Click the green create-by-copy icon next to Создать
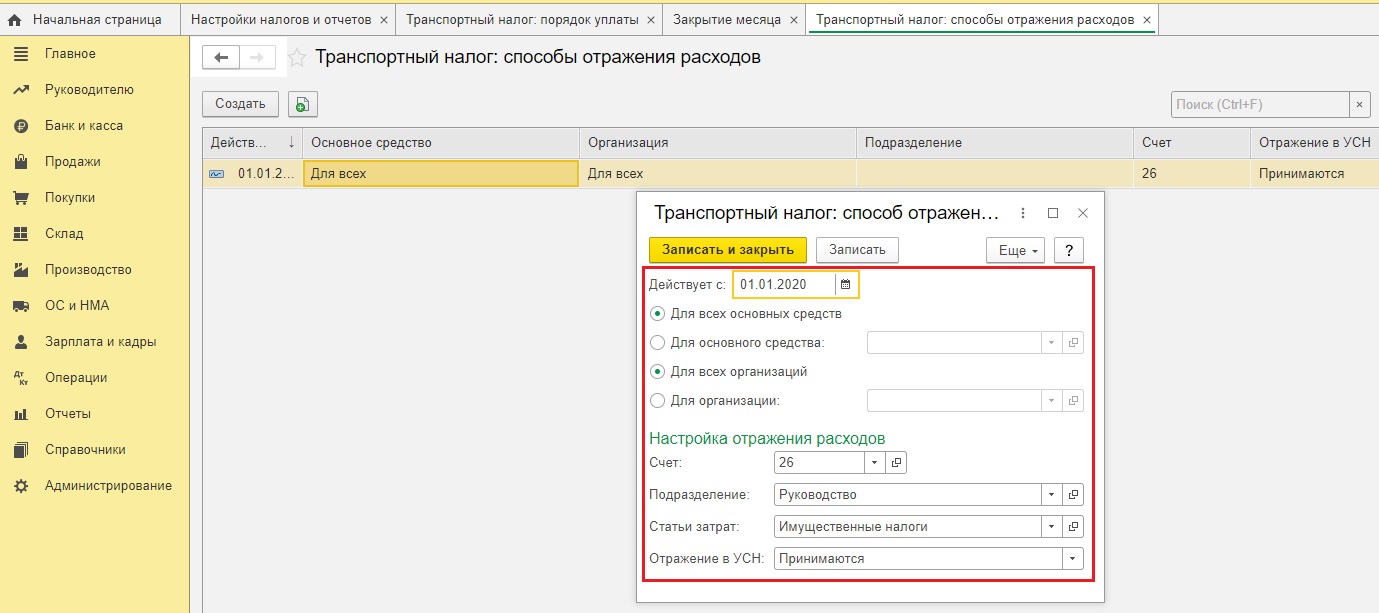Screen dimensions: 1379x613 (x=302, y=104)
